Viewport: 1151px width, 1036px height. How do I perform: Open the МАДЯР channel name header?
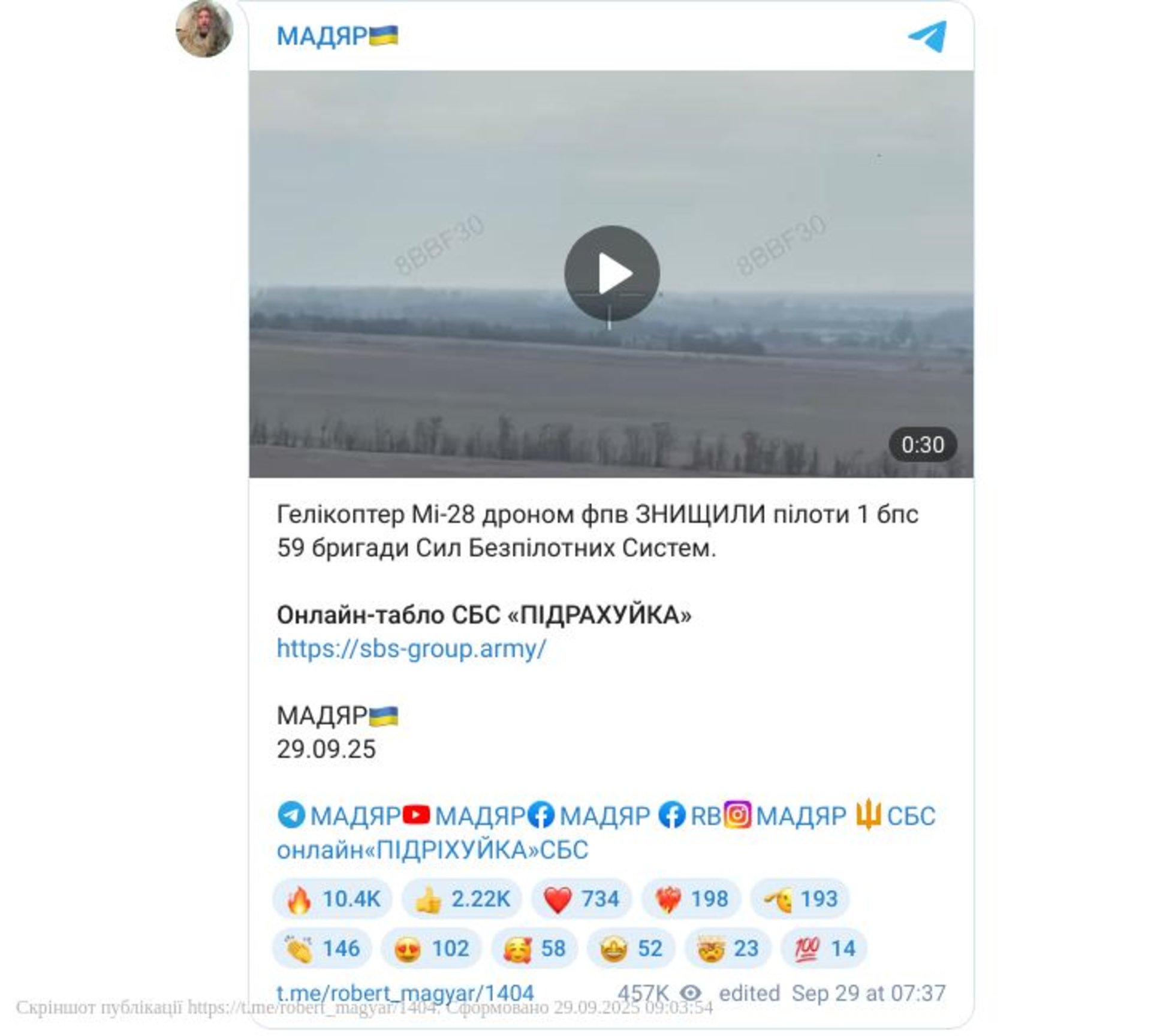(x=338, y=36)
